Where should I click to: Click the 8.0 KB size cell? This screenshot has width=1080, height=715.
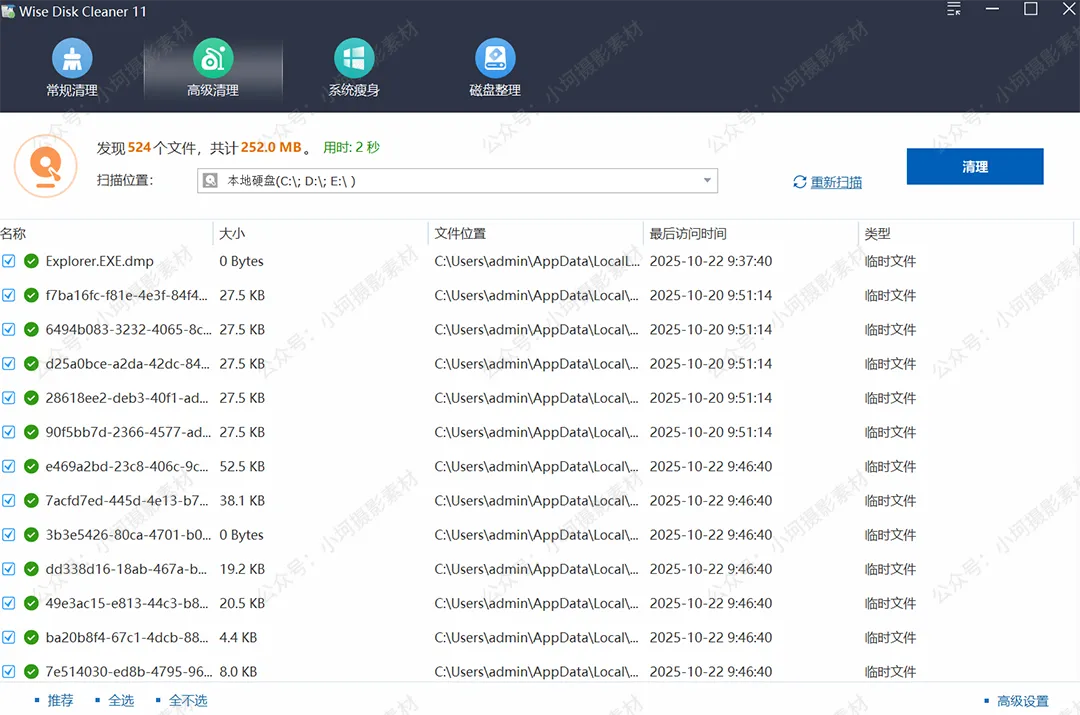click(238, 672)
